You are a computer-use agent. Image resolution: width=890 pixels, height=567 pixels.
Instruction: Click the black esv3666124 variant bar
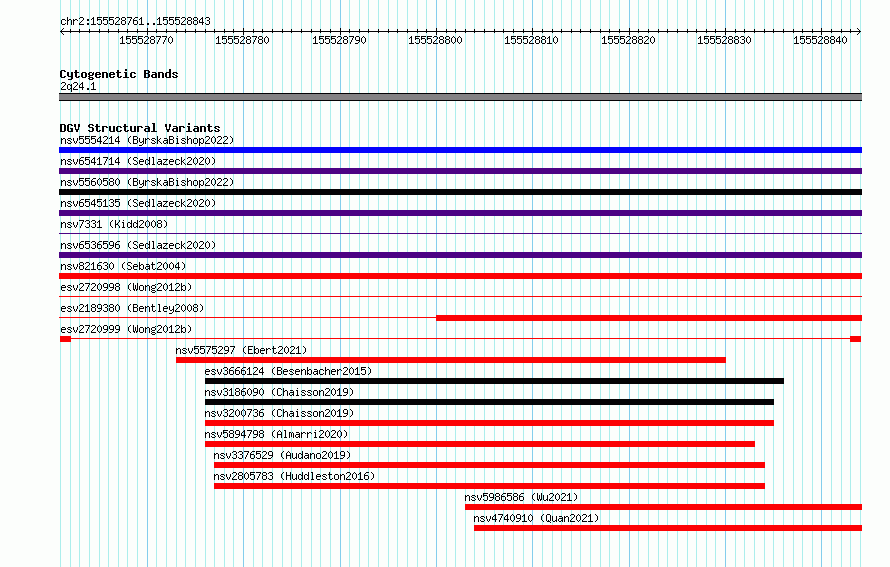point(494,381)
